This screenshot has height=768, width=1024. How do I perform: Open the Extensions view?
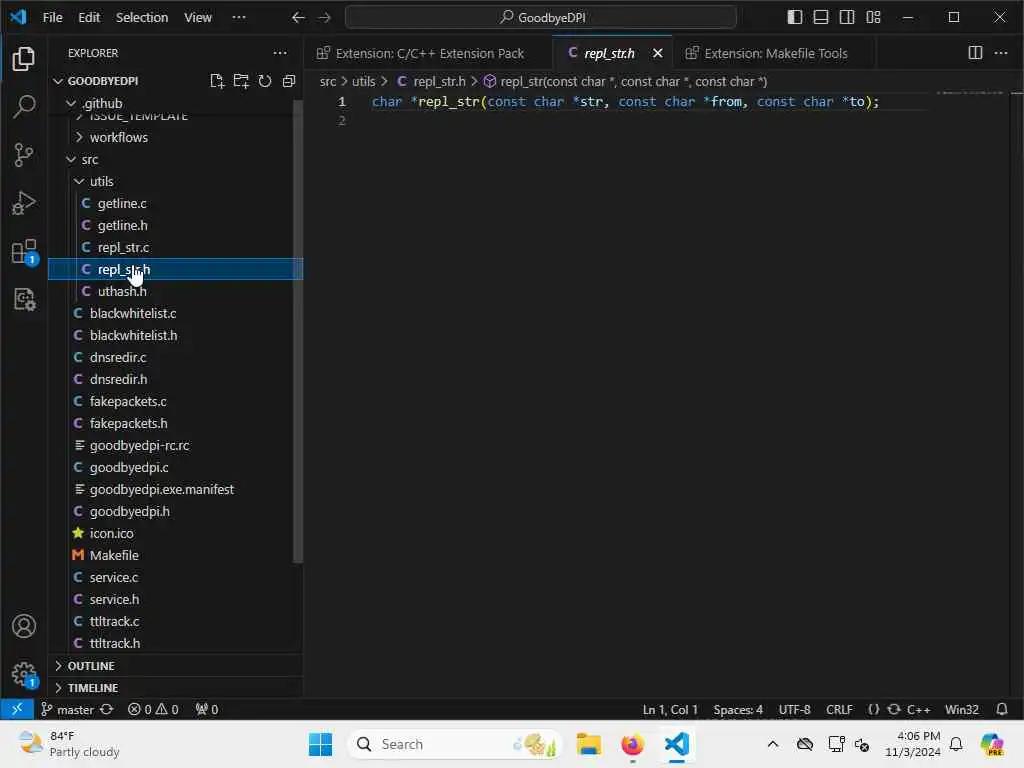coord(24,251)
